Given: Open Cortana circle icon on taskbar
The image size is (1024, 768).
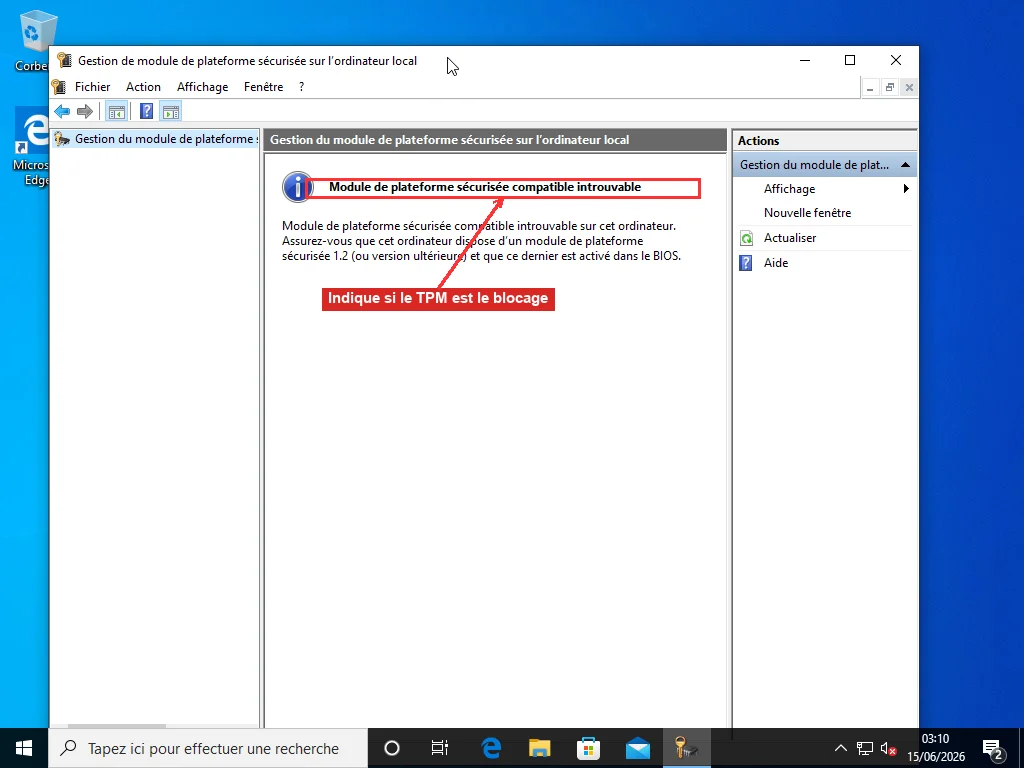Looking at the screenshot, I should coord(392,748).
